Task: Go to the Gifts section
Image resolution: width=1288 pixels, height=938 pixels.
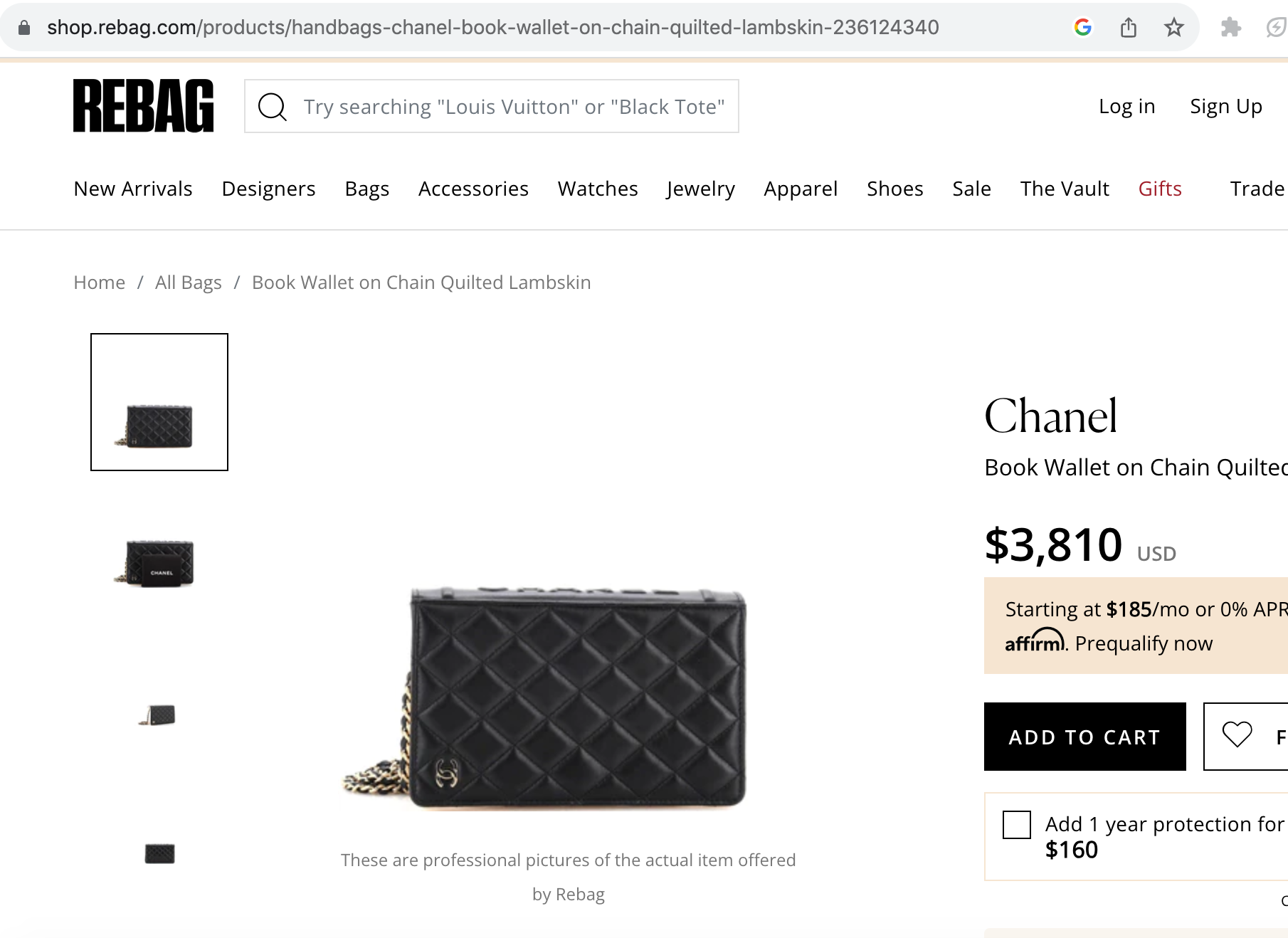Action: coord(1159,189)
